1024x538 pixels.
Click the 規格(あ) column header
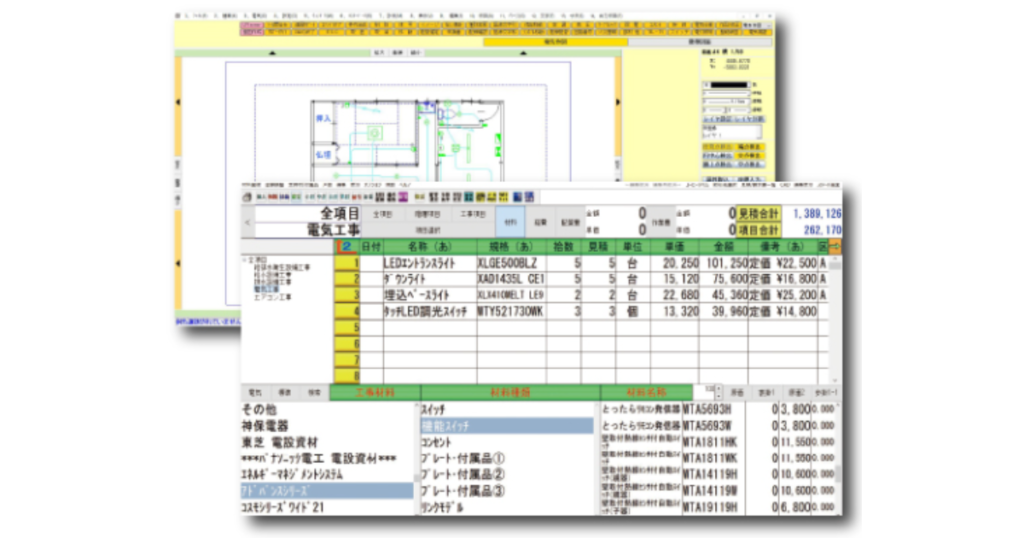tap(511, 247)
